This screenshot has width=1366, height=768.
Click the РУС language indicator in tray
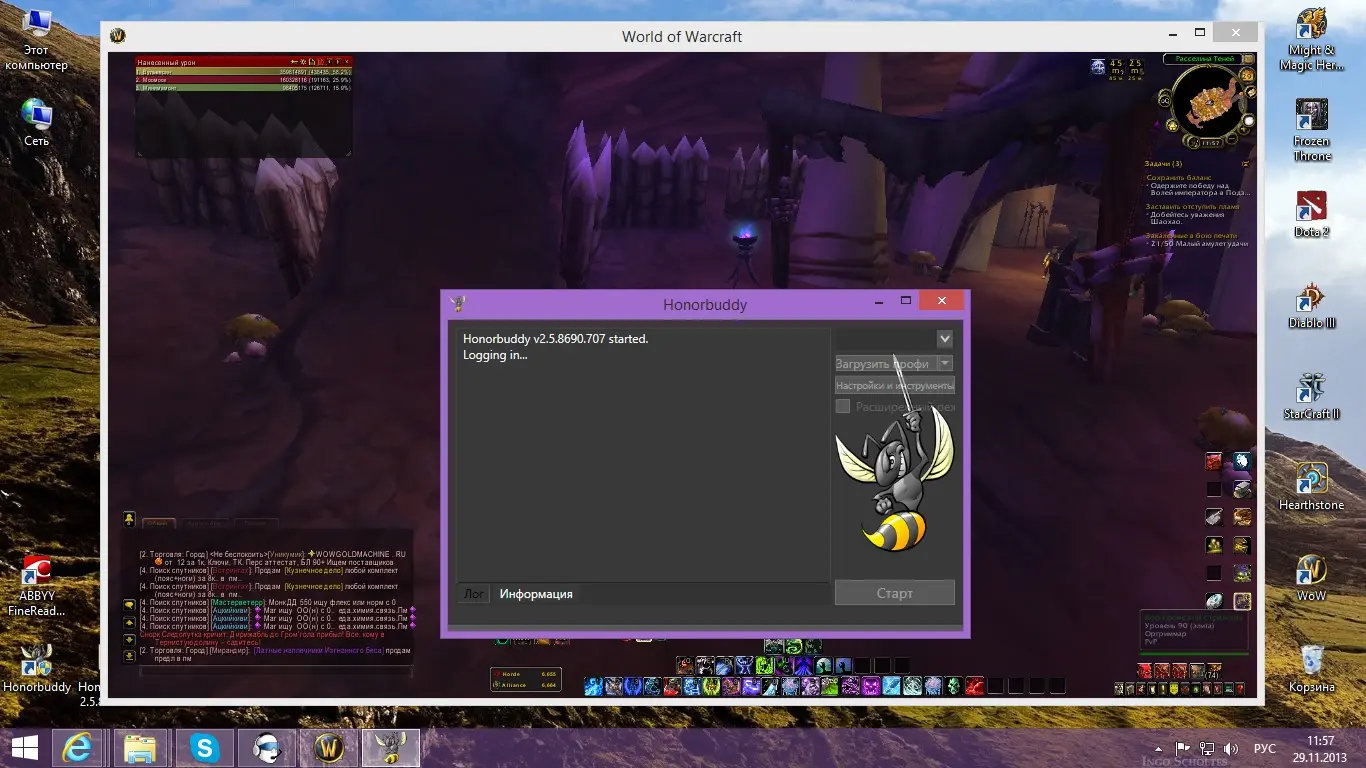tap(1265, 748)
